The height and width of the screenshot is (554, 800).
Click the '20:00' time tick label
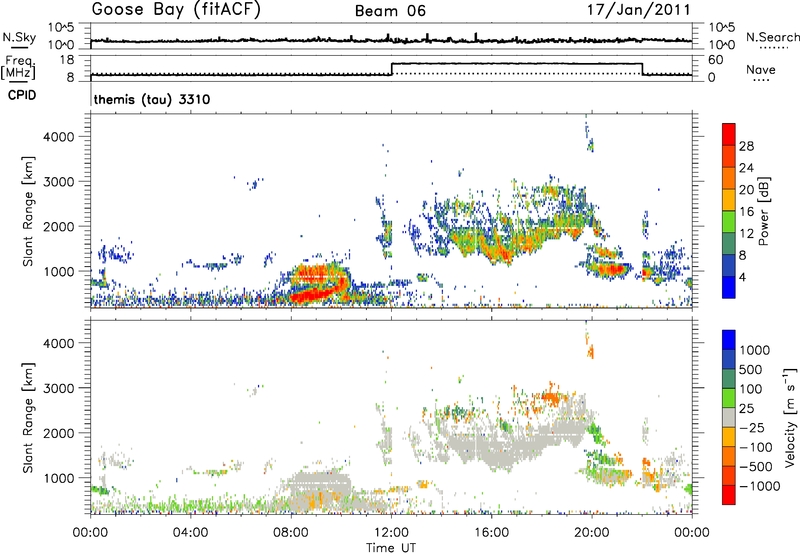[592, 533]
